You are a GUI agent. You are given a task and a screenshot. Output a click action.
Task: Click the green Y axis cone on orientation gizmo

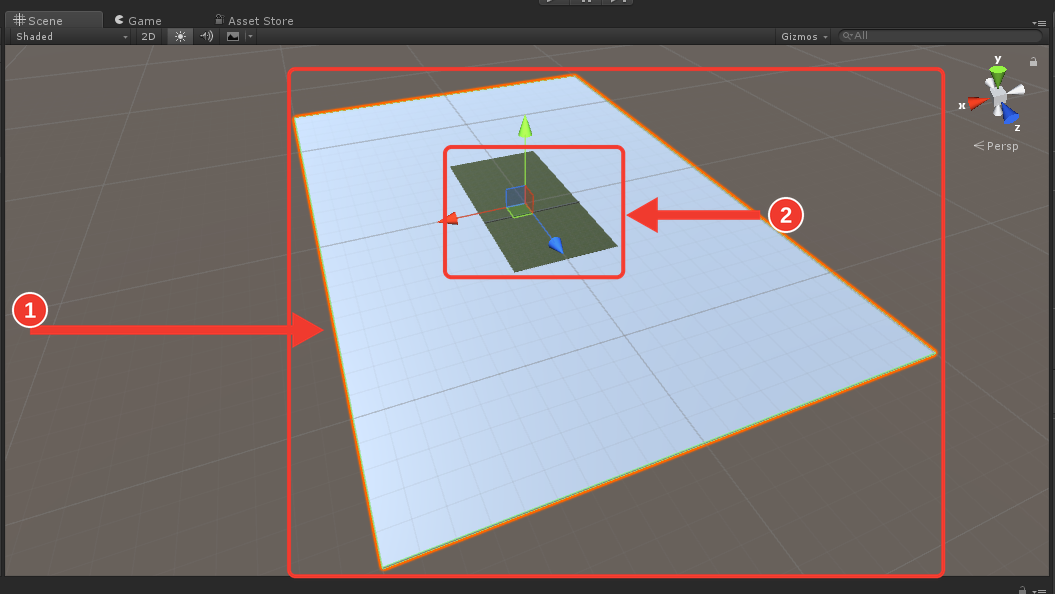998,73
